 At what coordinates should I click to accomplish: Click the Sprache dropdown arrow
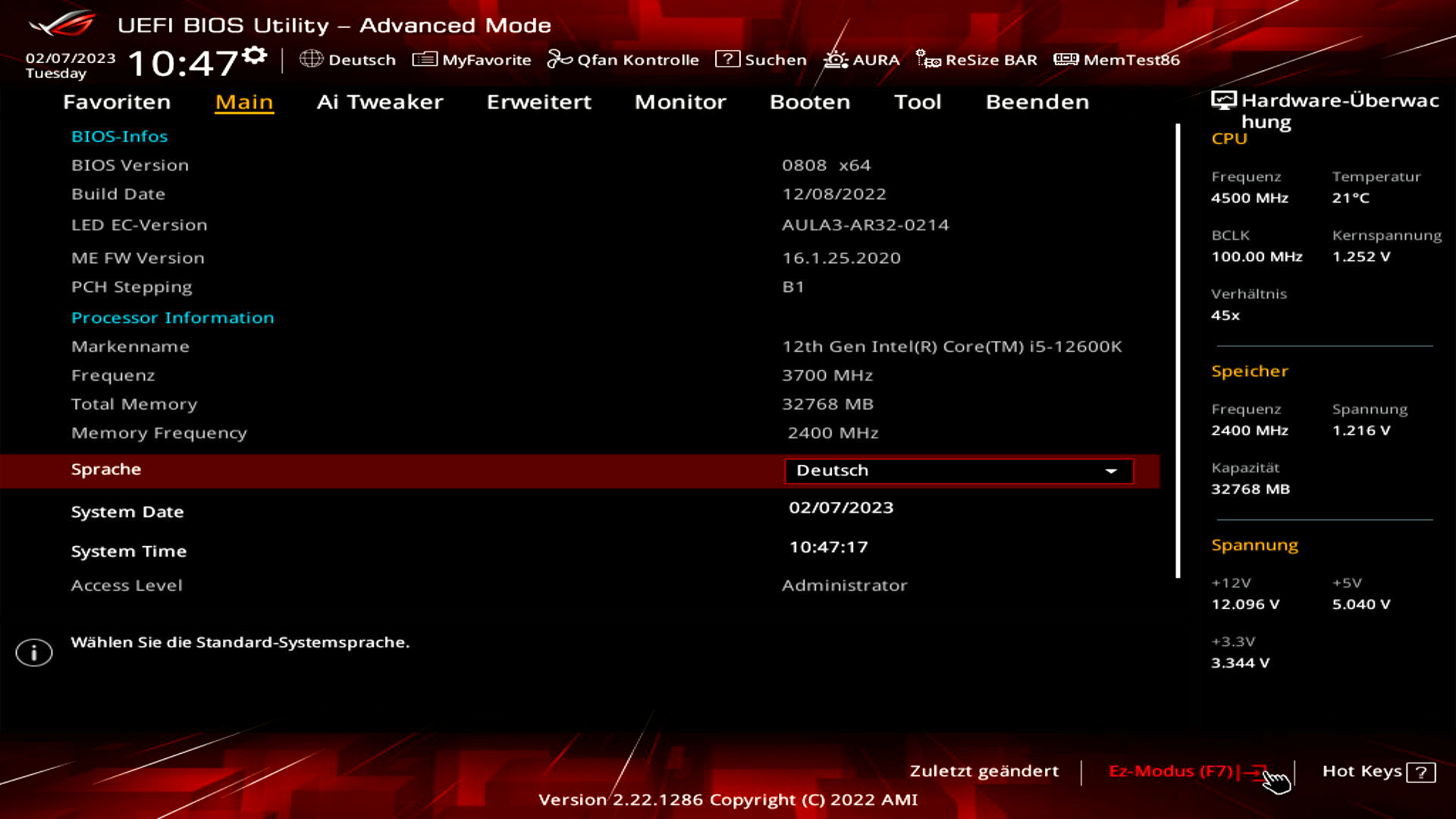click(x=1111, y=472)
